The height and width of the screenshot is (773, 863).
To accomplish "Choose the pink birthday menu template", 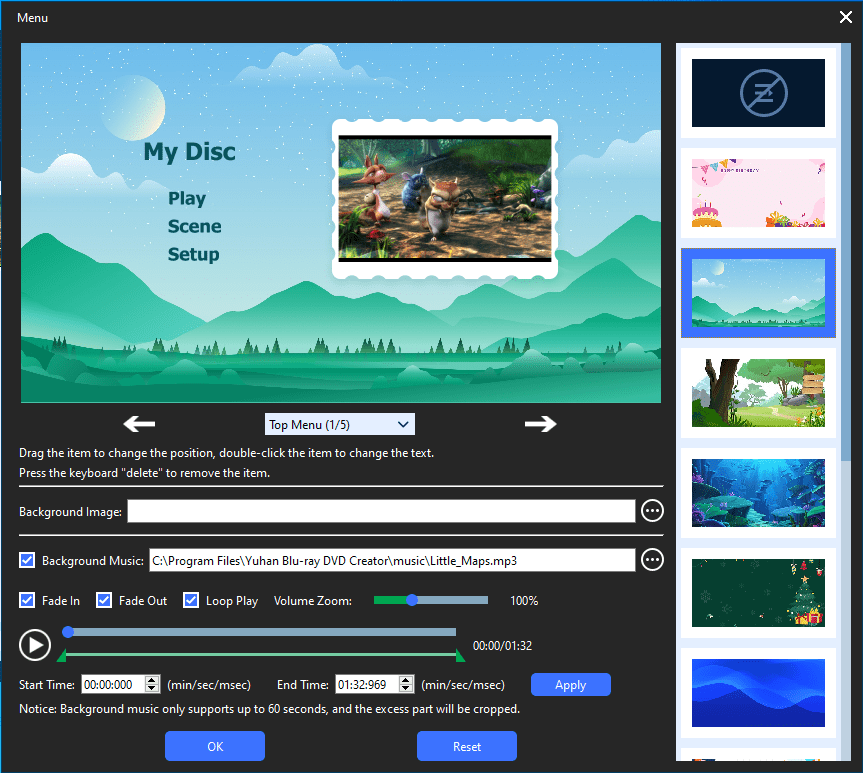I will (758, 193).
